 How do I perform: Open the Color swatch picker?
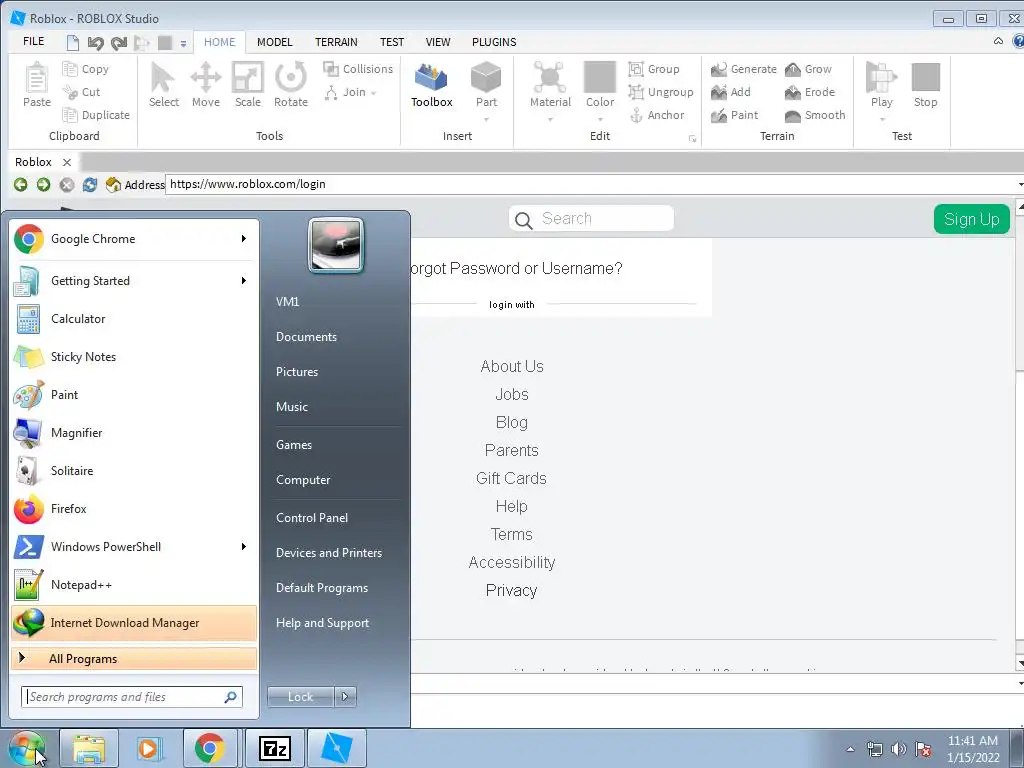(x=600, y=77)
